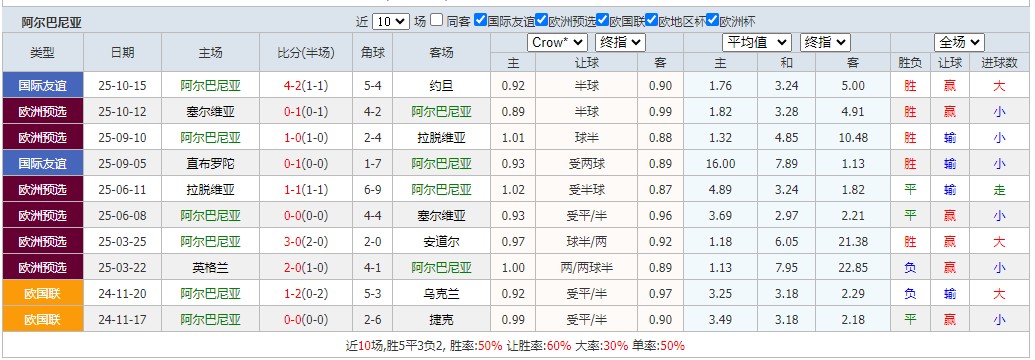Click the 比分(半场) column header
Screen dimensions: 1035x360
pos(306,53)
